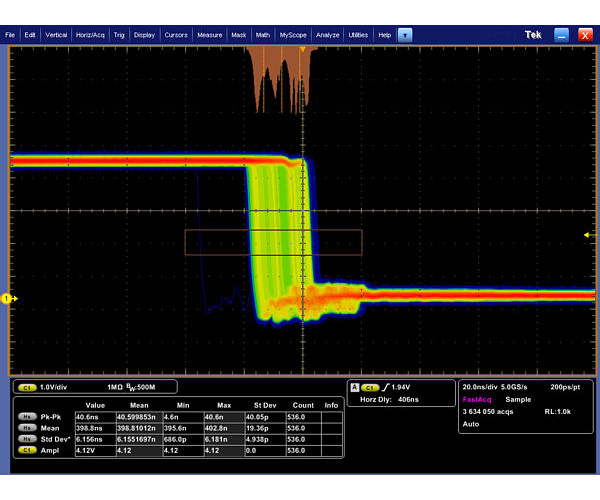Click the C1 trigger source badge
Screen dimensions: 600x500
tap(370, 388)
